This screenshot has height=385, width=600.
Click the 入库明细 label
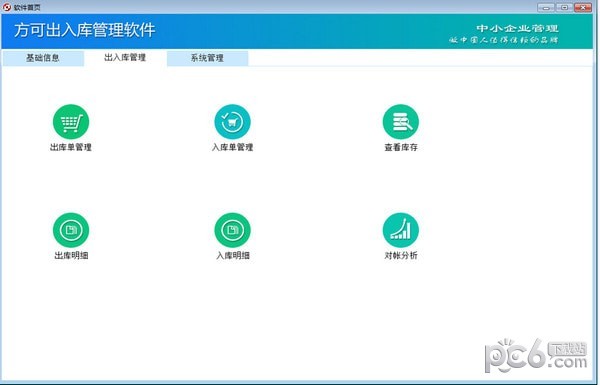tap(233, 255)
